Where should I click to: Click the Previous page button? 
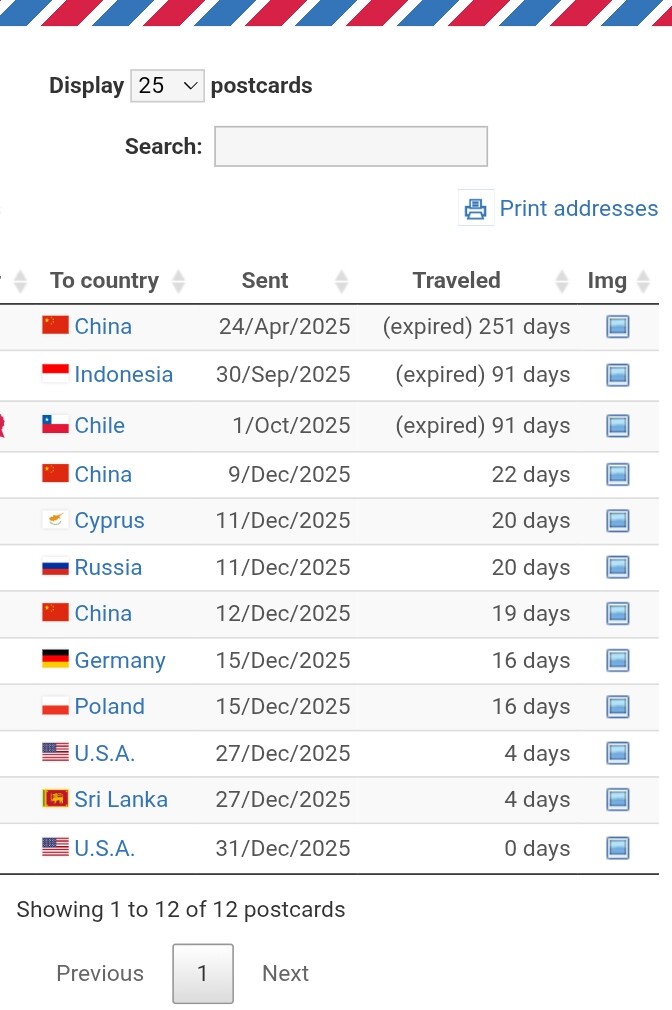click(x=100, y=973)
